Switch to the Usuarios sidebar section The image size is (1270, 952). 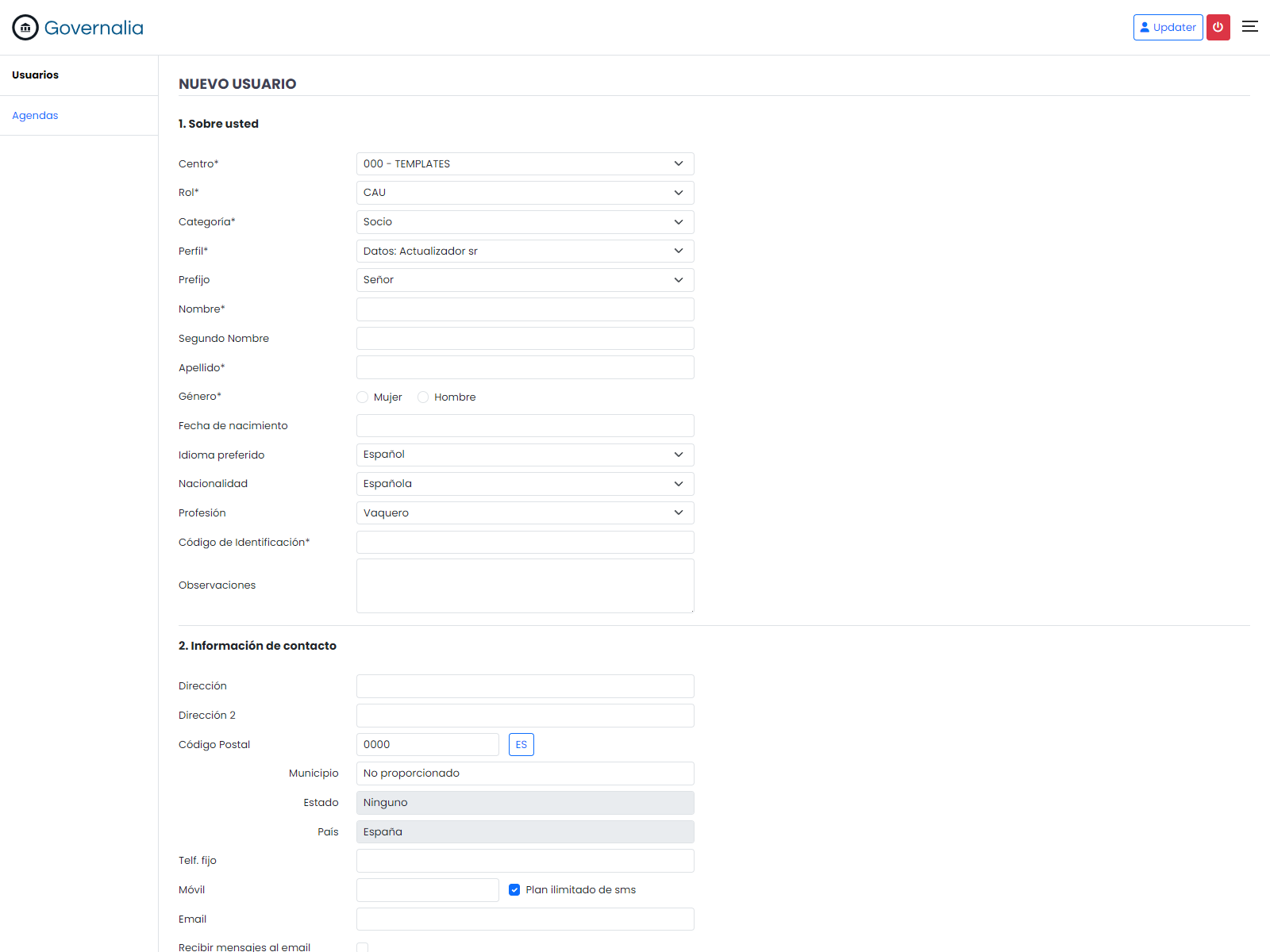click(35, 75)
